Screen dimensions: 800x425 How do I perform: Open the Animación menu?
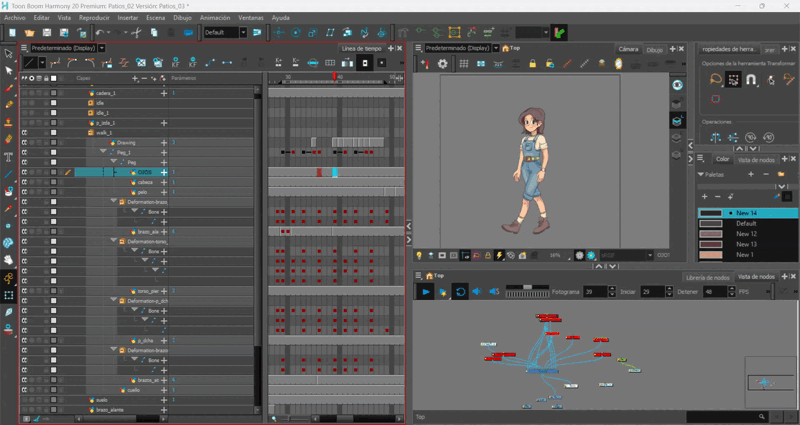[x=214, y=18]
